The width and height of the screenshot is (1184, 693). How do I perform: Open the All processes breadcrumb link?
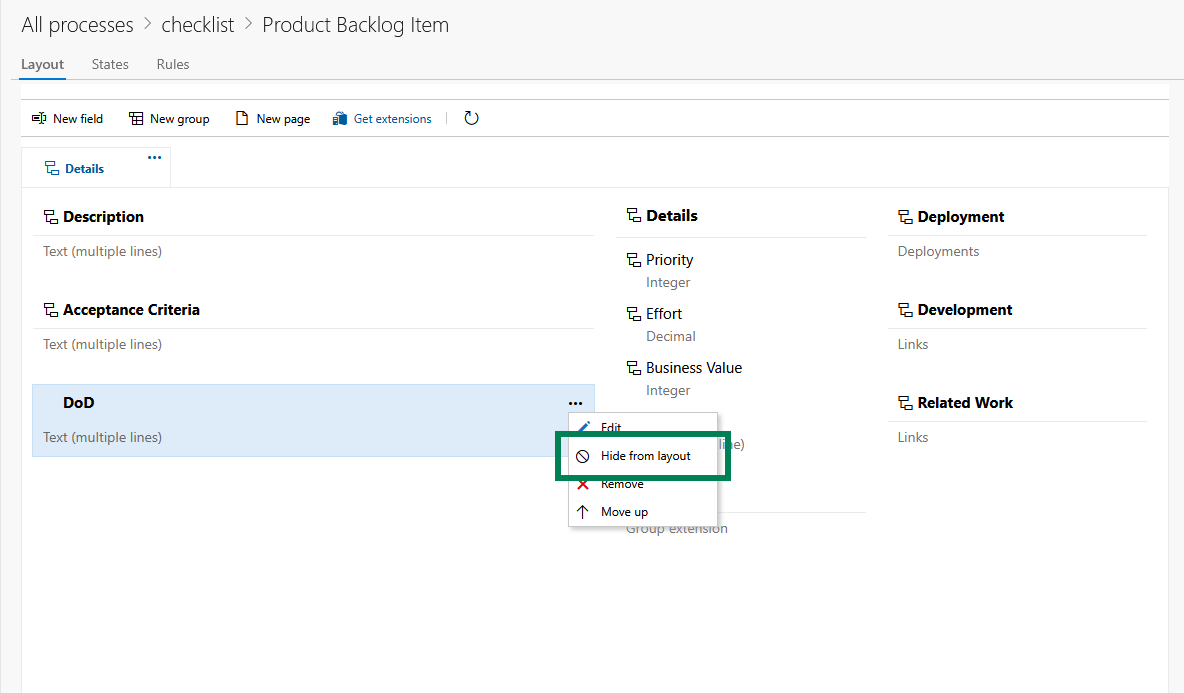[77, 24]
